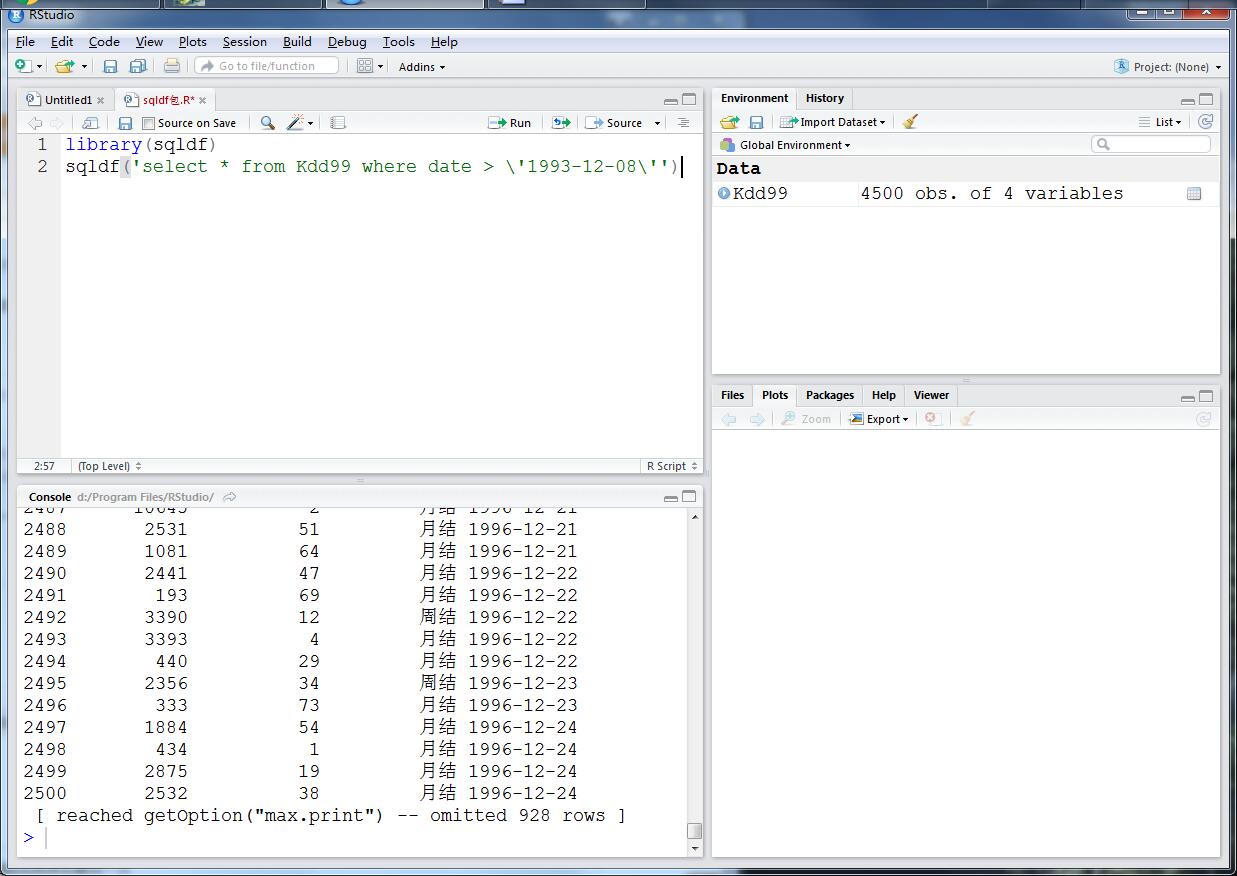Click the compile report notebook icon
The height and width of the screenshot is (876, 1237).
click(x=338, y=123)
